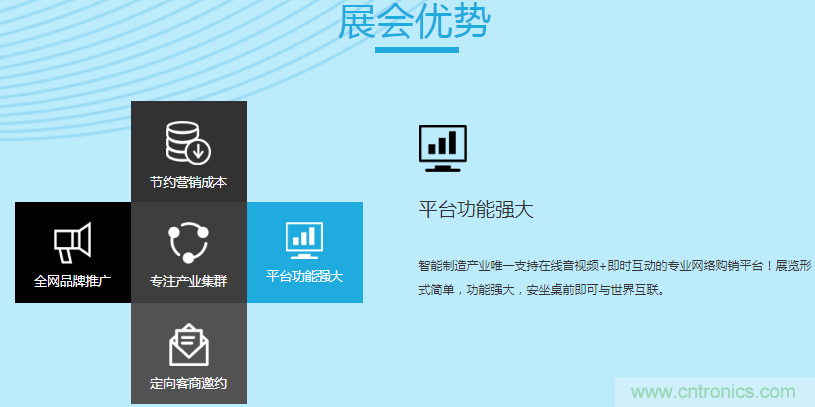Click the 展会优势 section title

[x=414, y=22]
